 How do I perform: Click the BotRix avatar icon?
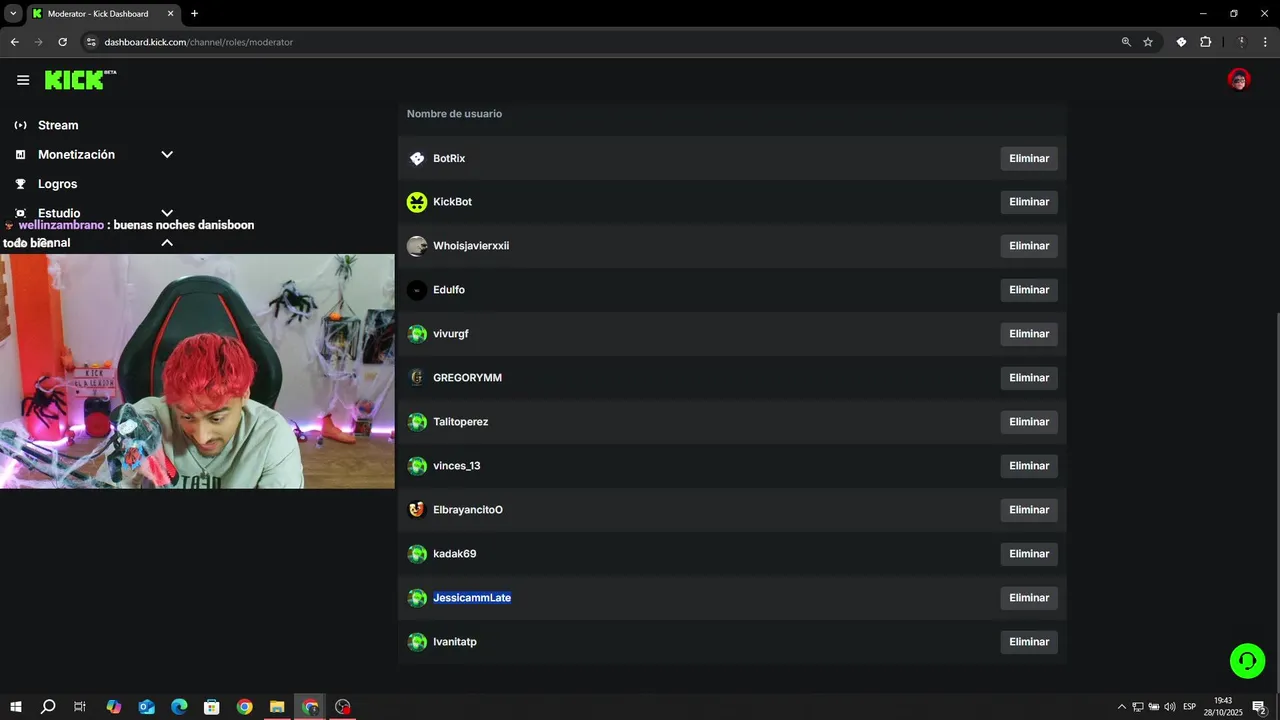coord(417,158)
